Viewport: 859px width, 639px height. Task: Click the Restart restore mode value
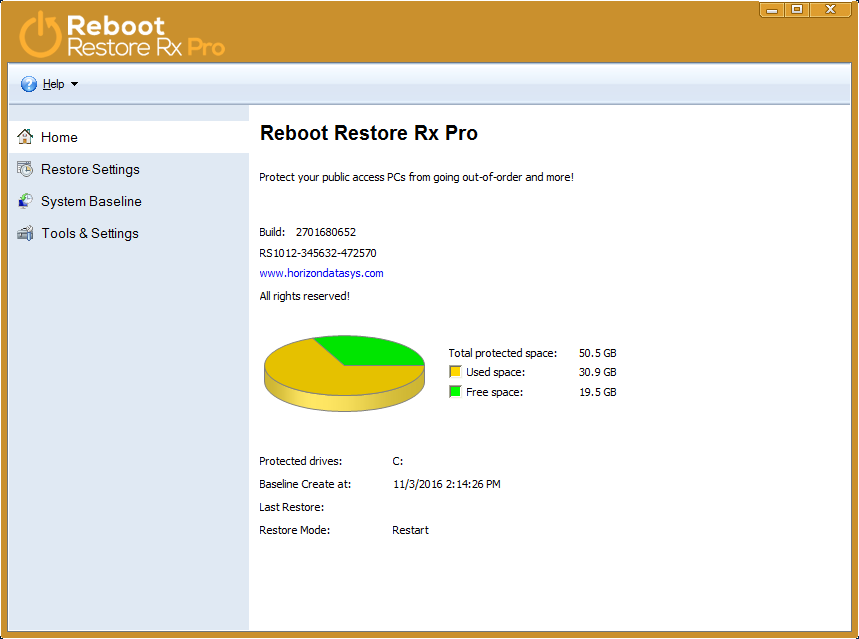pyautogui.click(x=410, y=530)
